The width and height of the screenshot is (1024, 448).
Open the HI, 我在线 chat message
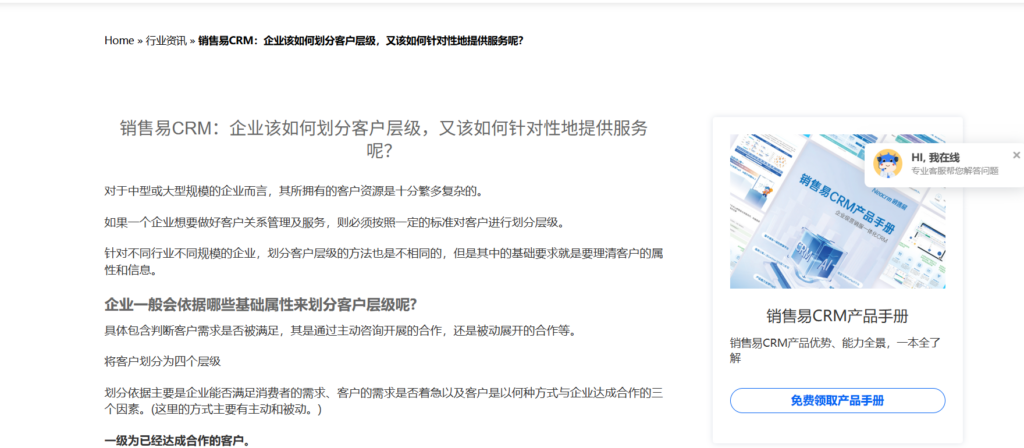point(935,157)
